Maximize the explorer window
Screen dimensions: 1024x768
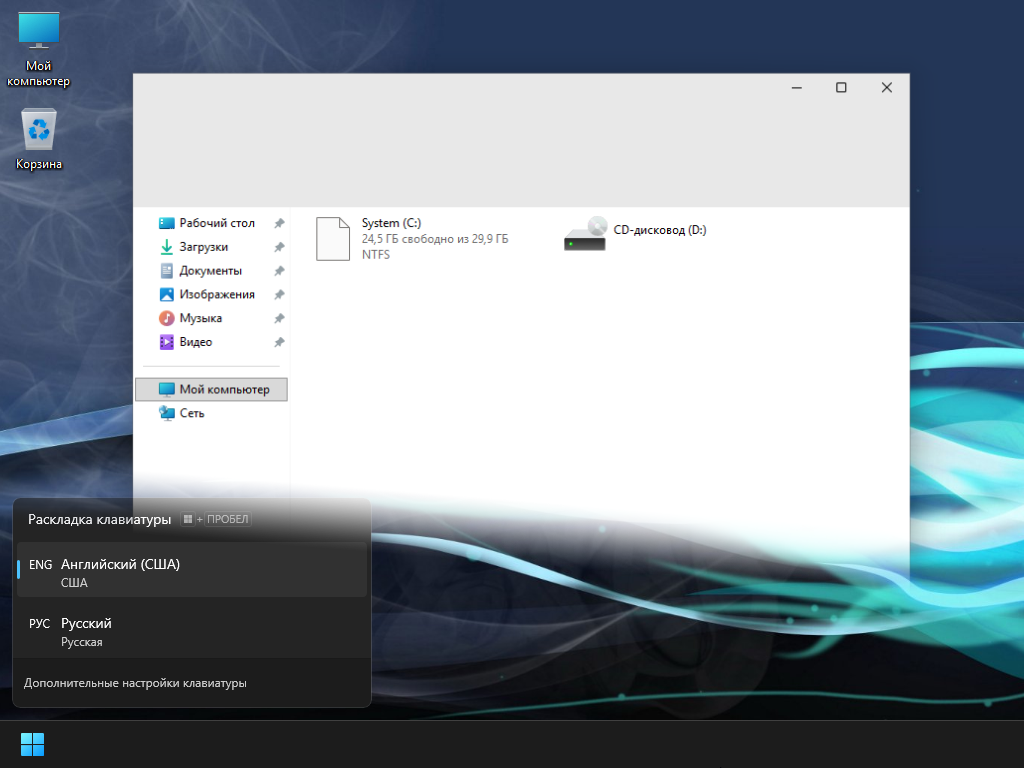tap(841, 88)
